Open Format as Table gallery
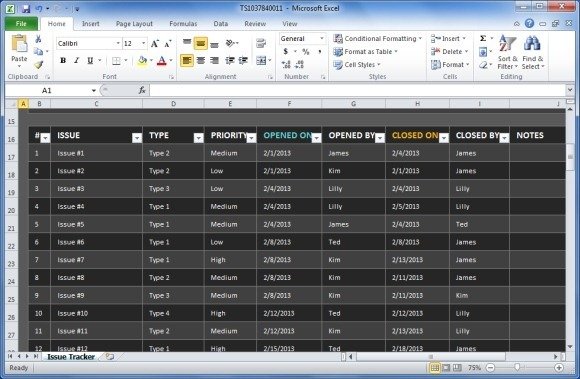580x379 pixels. coord(365,52)
